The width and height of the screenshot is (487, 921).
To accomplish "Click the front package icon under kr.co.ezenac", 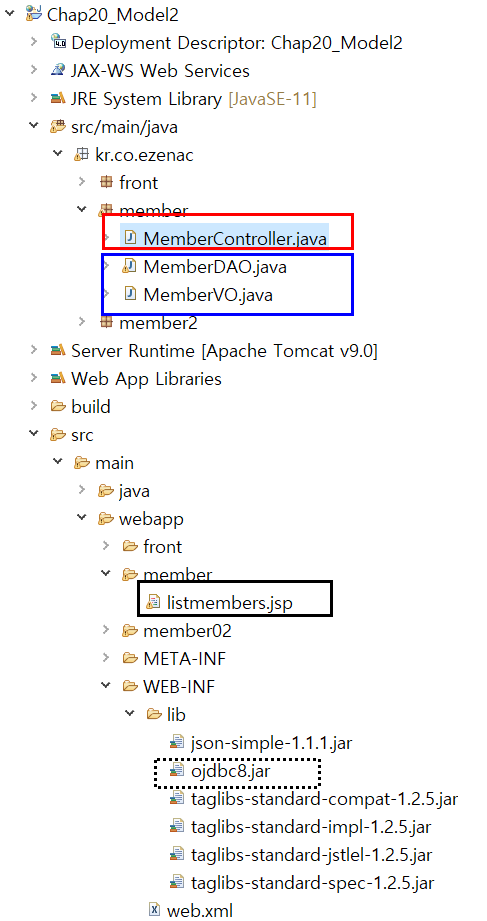I will coord(106,183).
